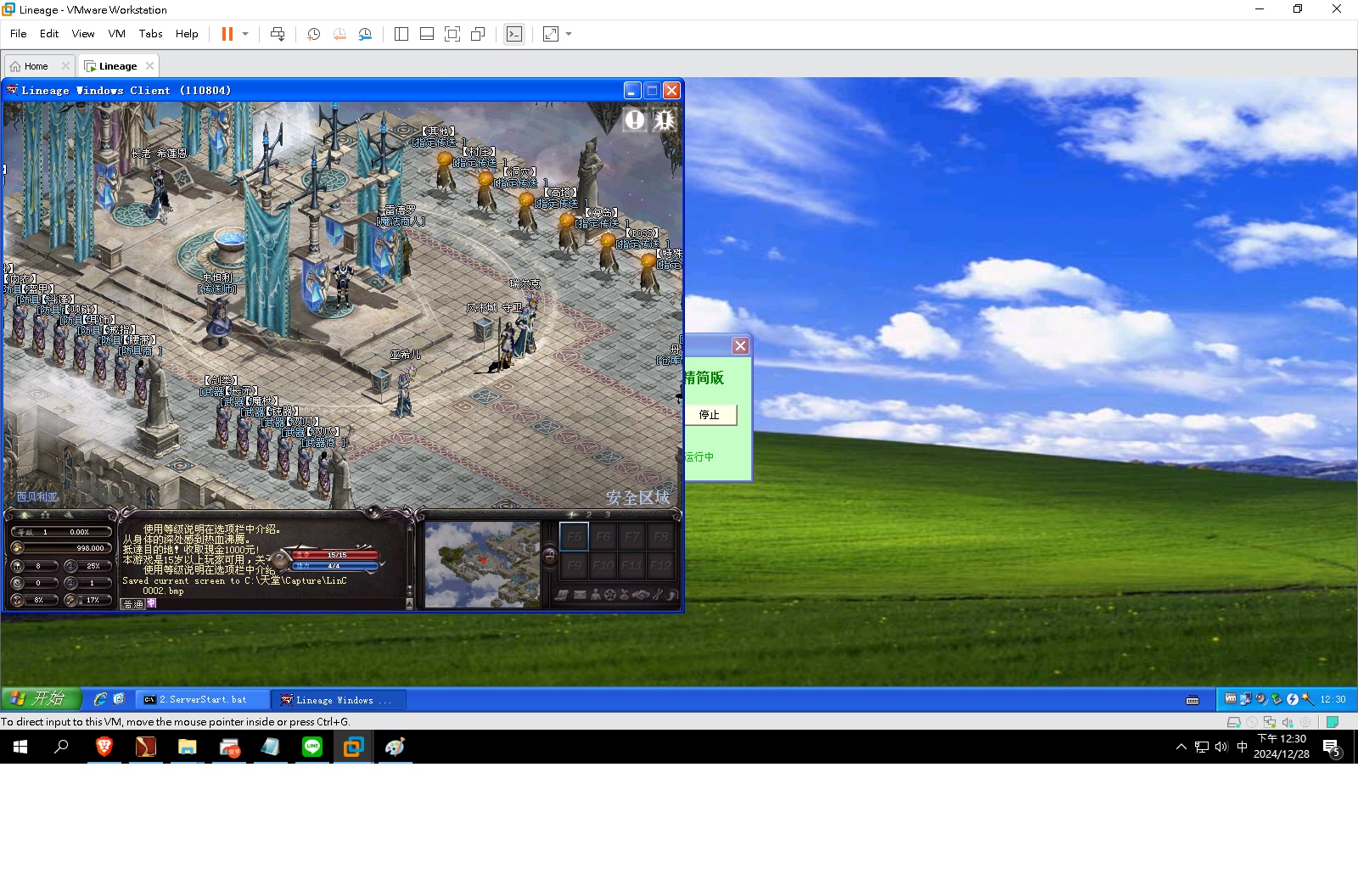Select Lineage Windows taskbar button in XP
This screenshot has width=1358, height=896.
click(x=340, y=699)
